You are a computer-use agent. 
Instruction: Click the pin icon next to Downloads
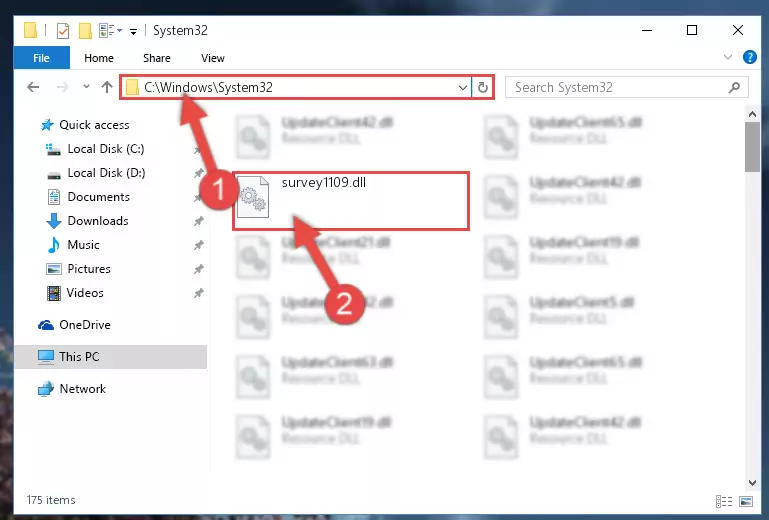pos(198,221)
